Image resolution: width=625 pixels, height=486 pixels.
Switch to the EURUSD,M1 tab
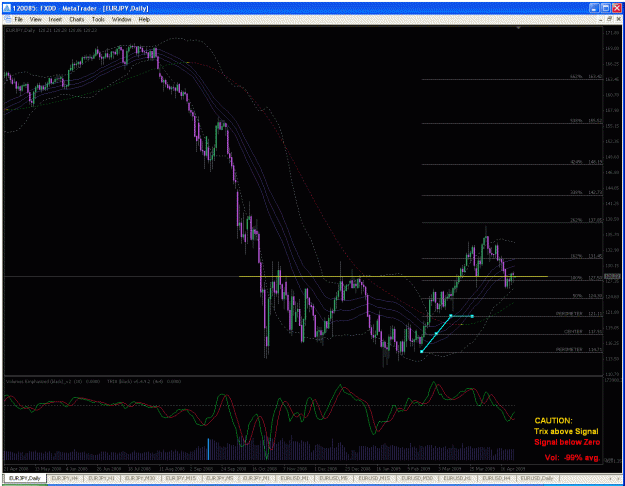click(294, 478)
